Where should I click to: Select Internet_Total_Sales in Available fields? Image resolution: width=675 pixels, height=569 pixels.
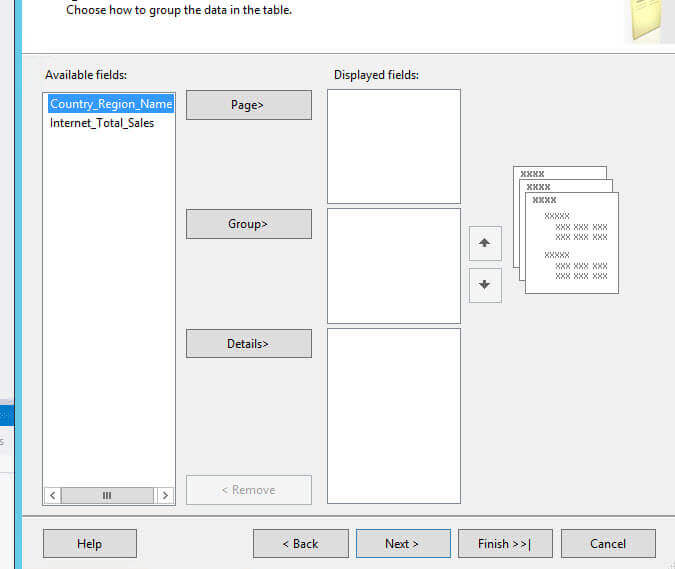pos(102,123)
